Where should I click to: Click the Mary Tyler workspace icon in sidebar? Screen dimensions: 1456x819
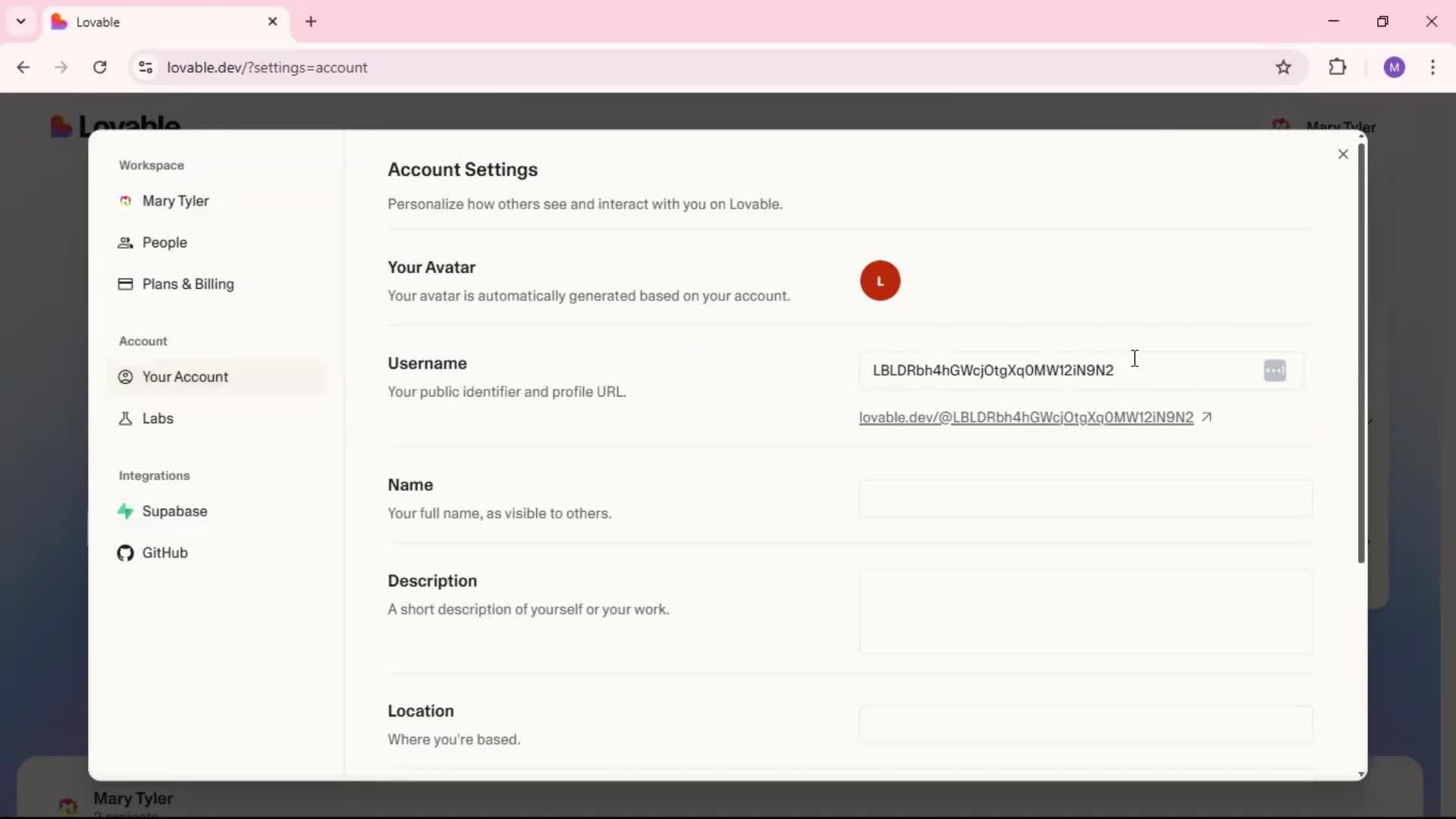coord(125,201)
